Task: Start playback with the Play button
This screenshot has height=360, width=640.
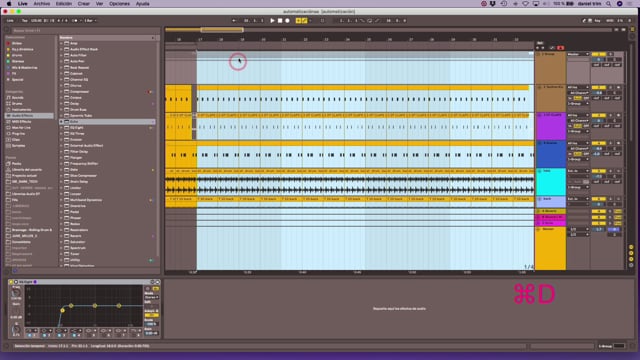Action: 272,20
